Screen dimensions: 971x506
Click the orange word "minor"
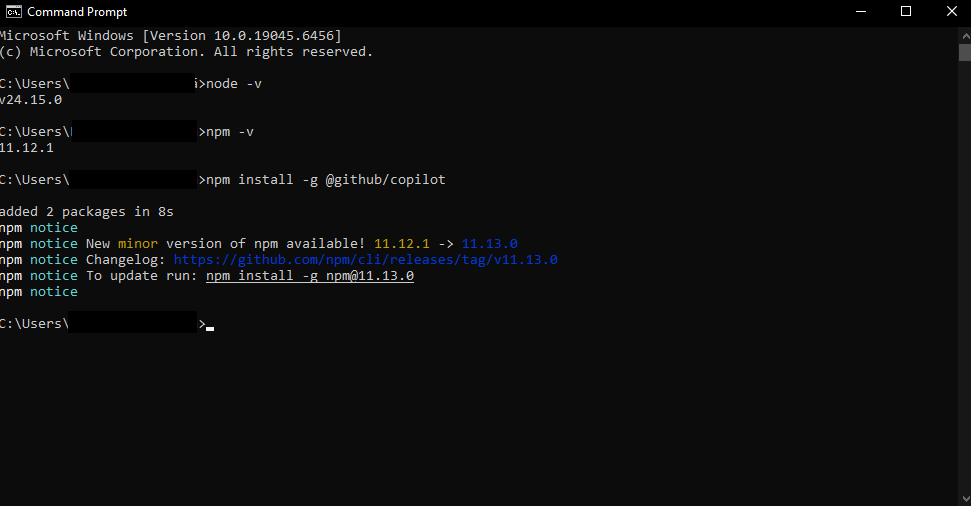click(138, 244)
